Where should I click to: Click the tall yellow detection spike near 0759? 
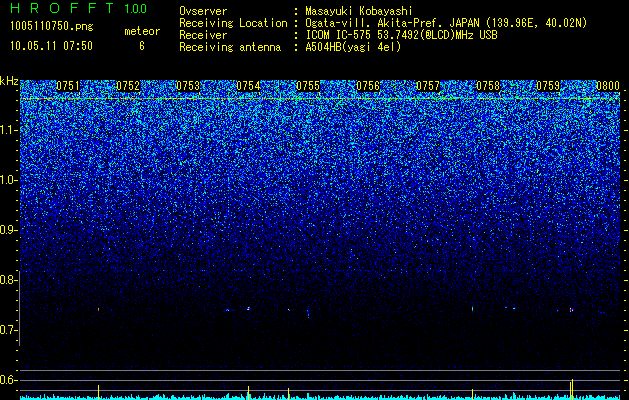point(572,388)
